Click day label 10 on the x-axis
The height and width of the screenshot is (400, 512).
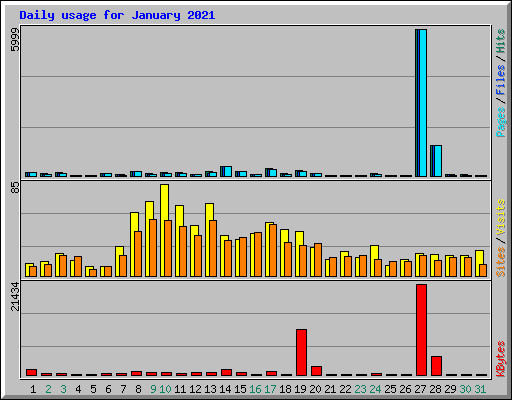click(165, 389)
